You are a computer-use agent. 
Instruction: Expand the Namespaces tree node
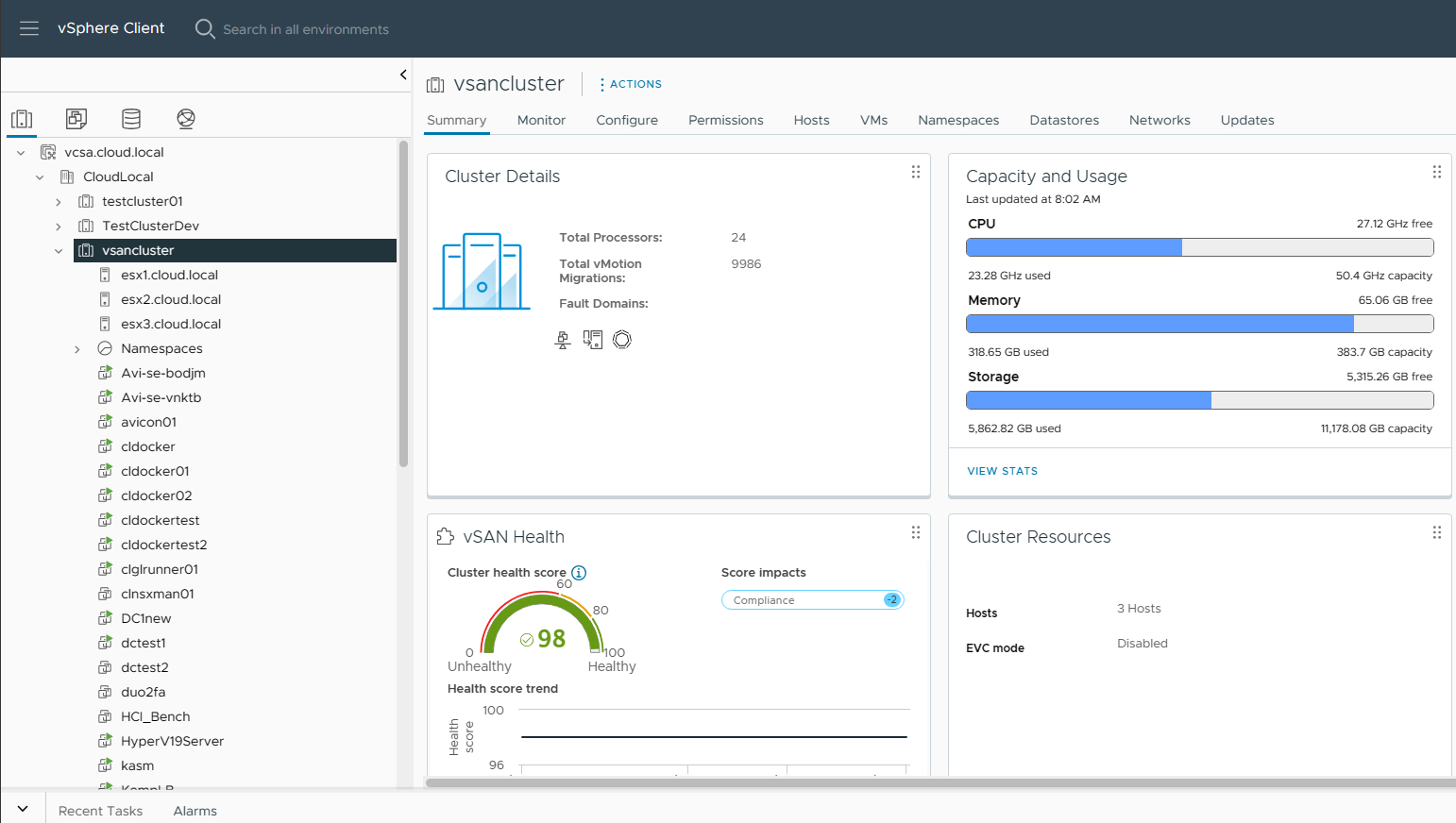coord(77,349)
